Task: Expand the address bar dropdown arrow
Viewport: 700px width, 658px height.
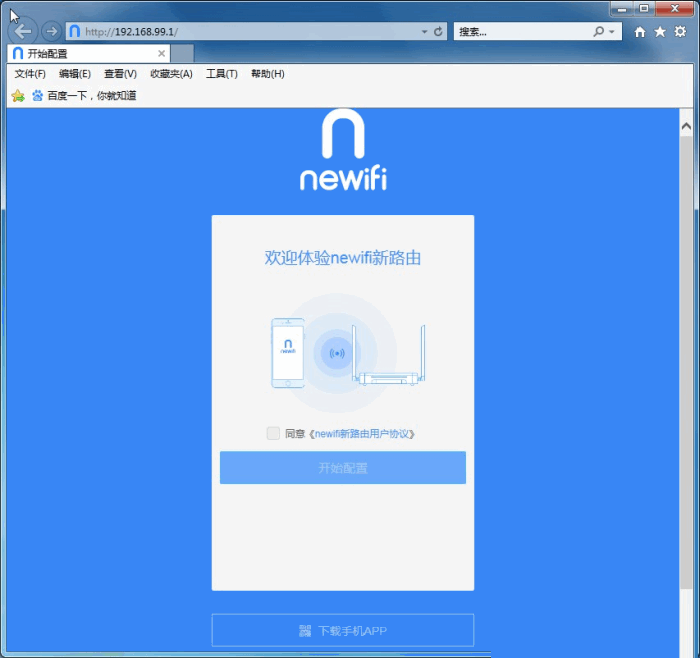Action: pos(425,32)
